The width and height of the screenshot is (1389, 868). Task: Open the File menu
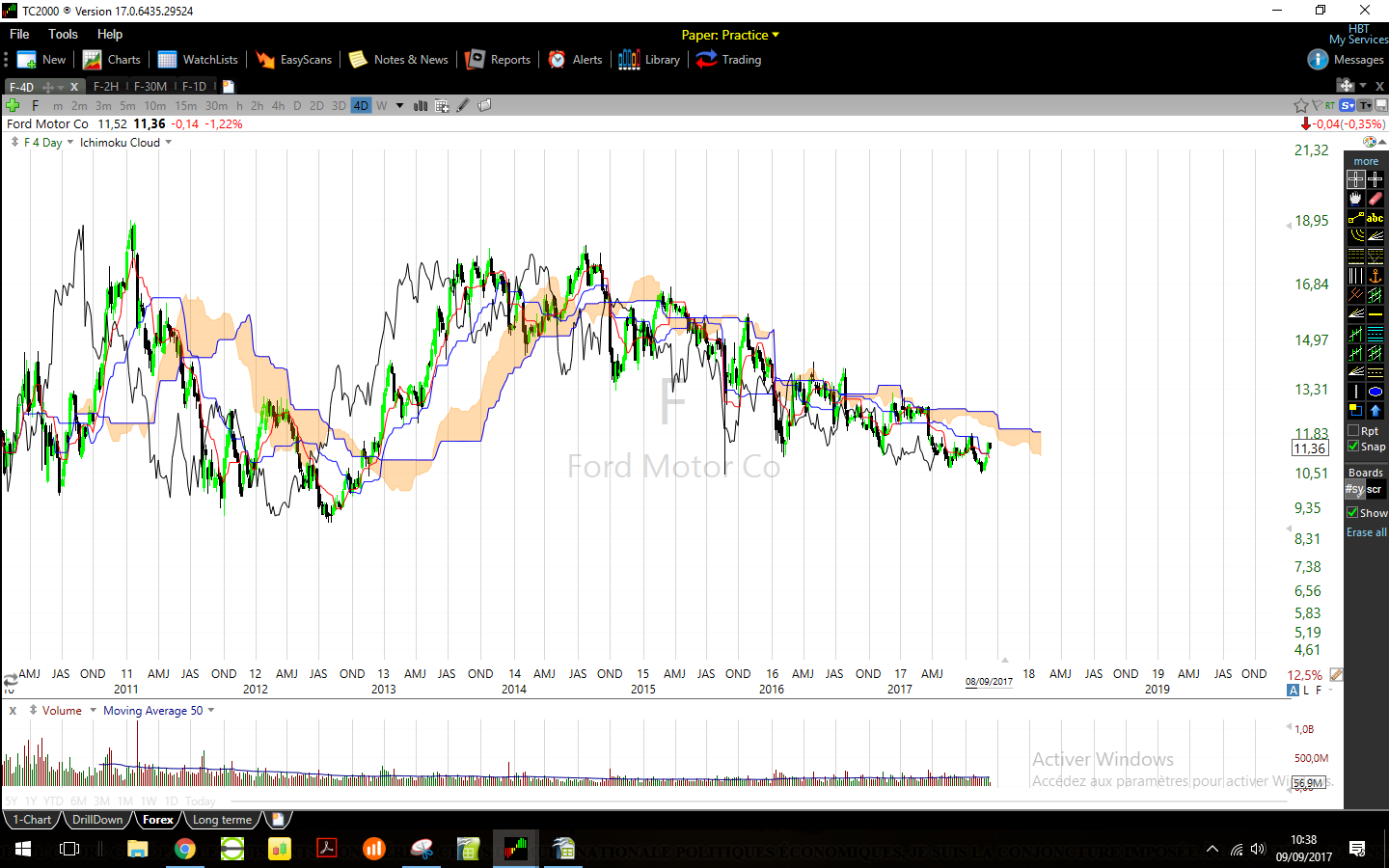[19, 34]
